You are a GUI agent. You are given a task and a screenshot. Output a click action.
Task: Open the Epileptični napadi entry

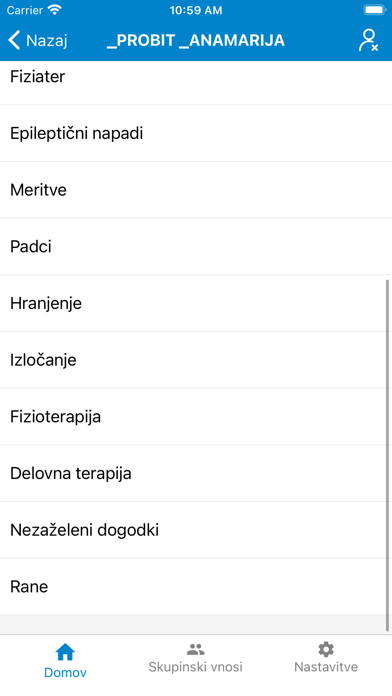click(196, 133)
